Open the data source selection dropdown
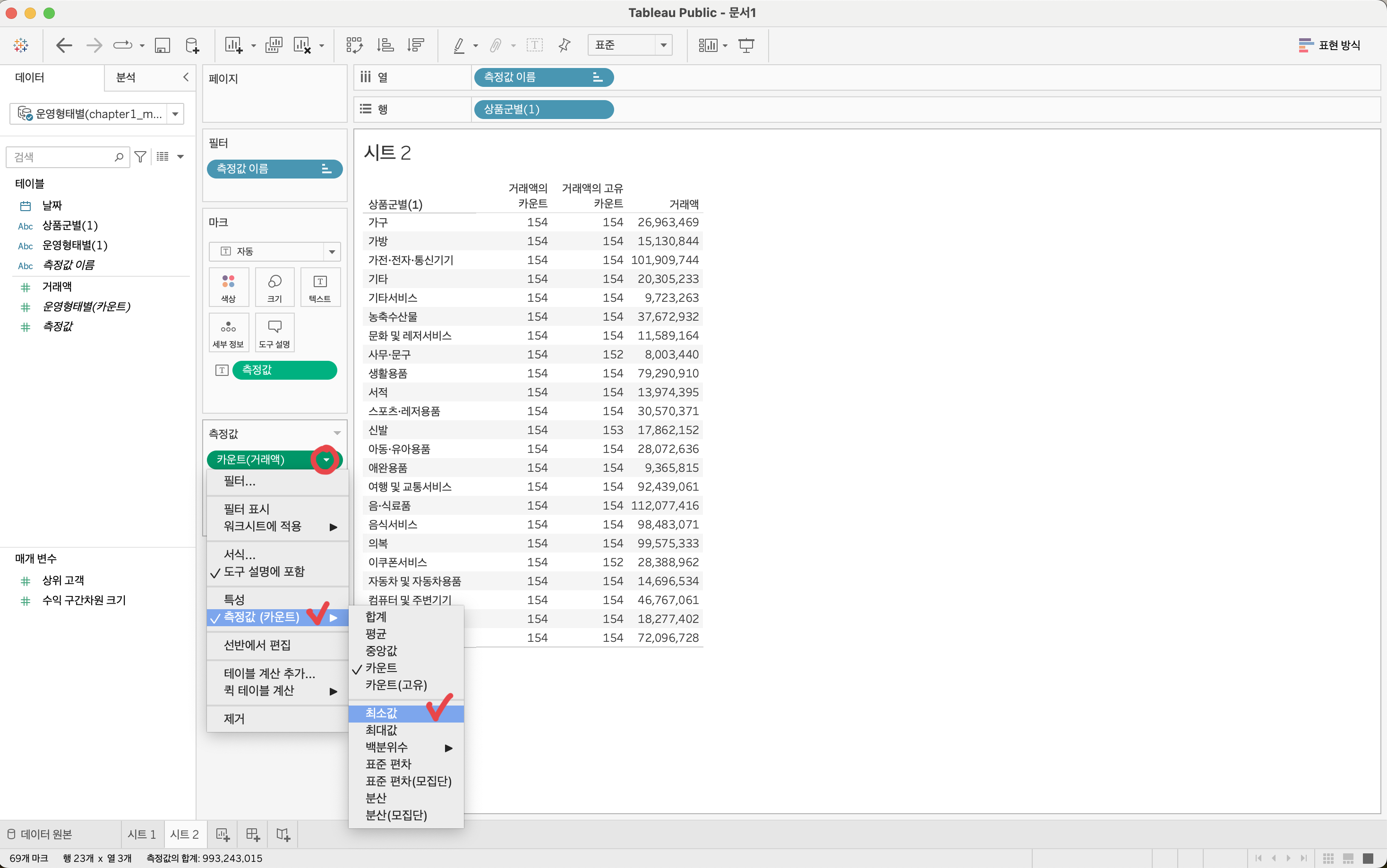 click(x=175, y=114)
